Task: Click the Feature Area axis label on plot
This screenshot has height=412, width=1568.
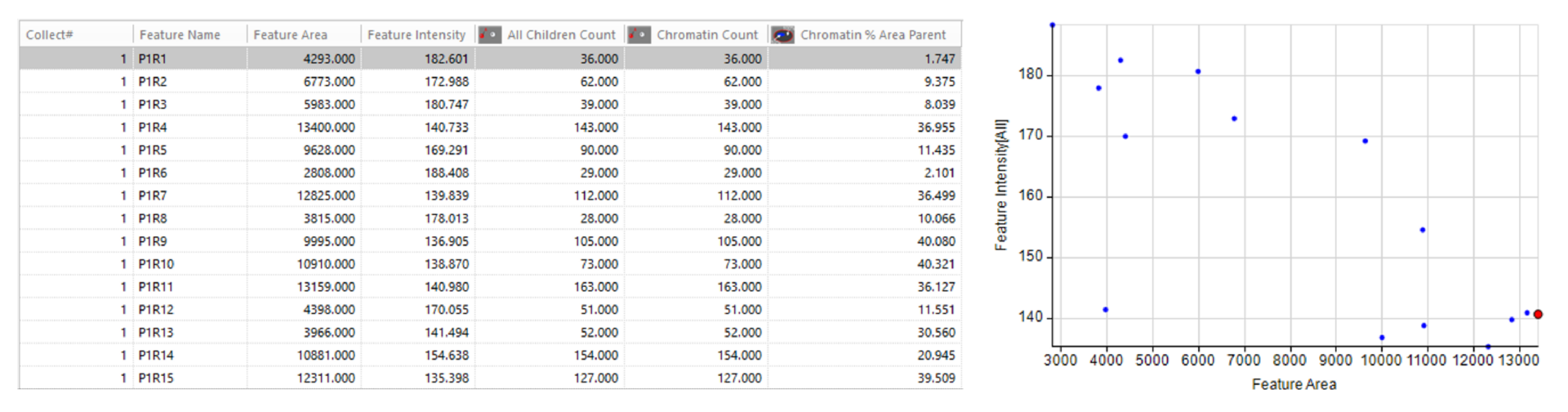Action: coord(1294,384)
